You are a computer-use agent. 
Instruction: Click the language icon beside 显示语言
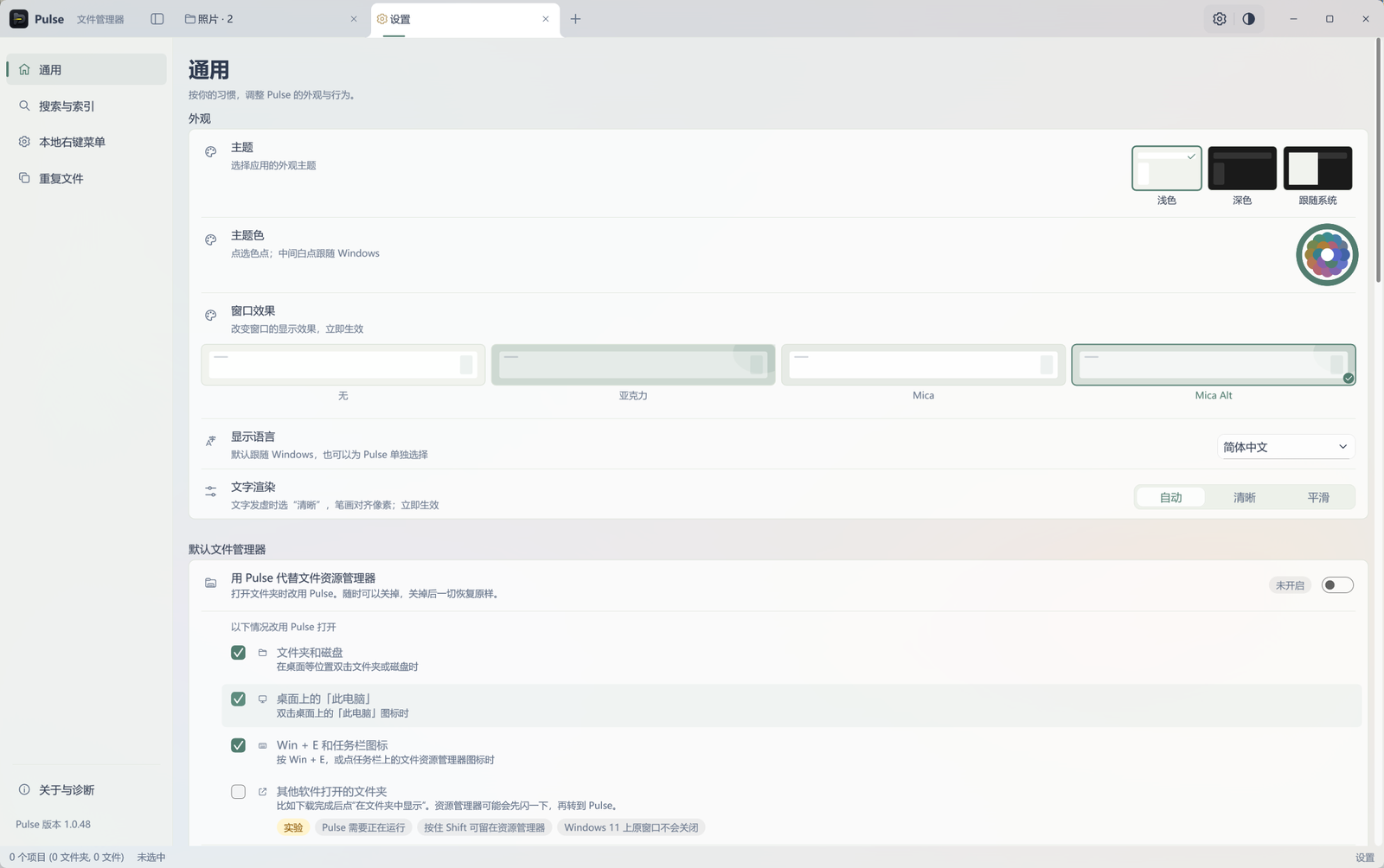210,441
